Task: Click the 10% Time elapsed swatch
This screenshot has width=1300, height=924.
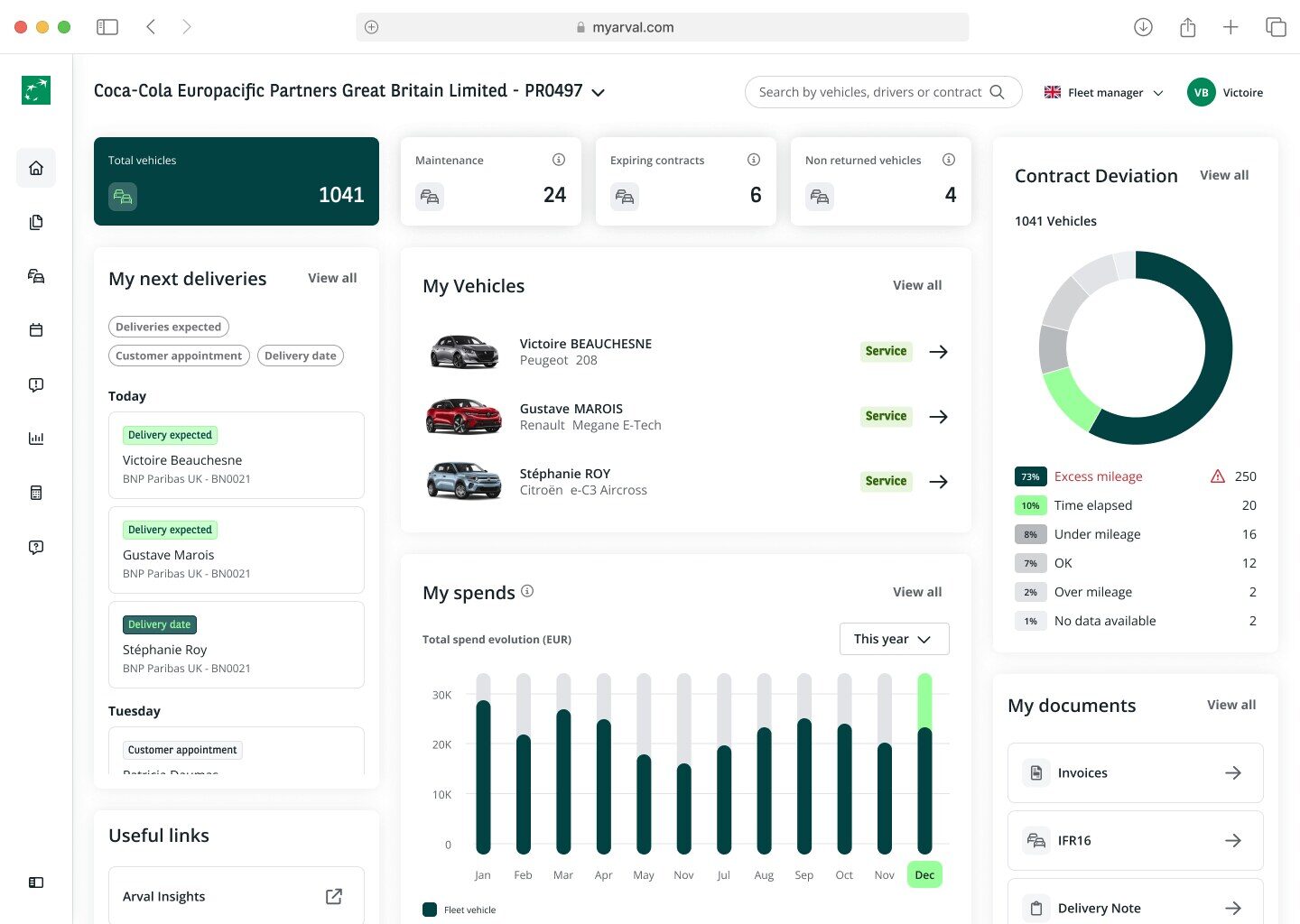Action: (x=1031, y=505)
